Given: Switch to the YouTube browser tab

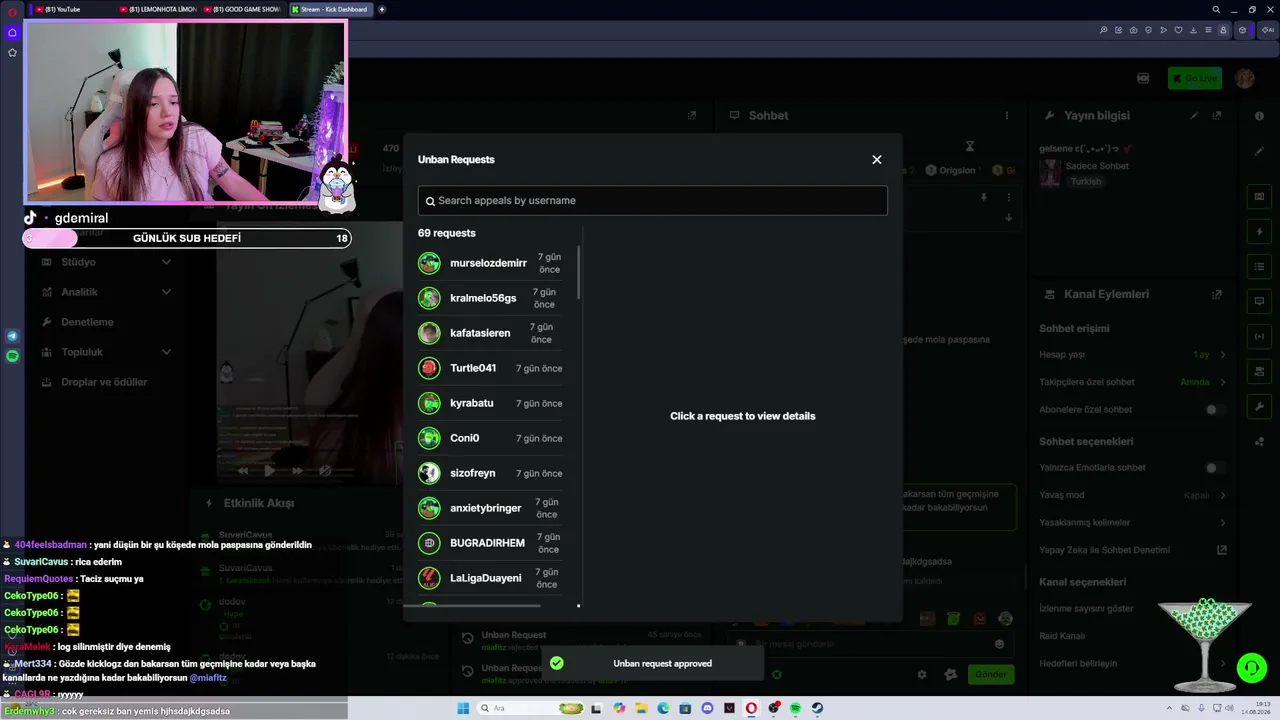Looking at the screenshot, I should [x=74, y=9].
